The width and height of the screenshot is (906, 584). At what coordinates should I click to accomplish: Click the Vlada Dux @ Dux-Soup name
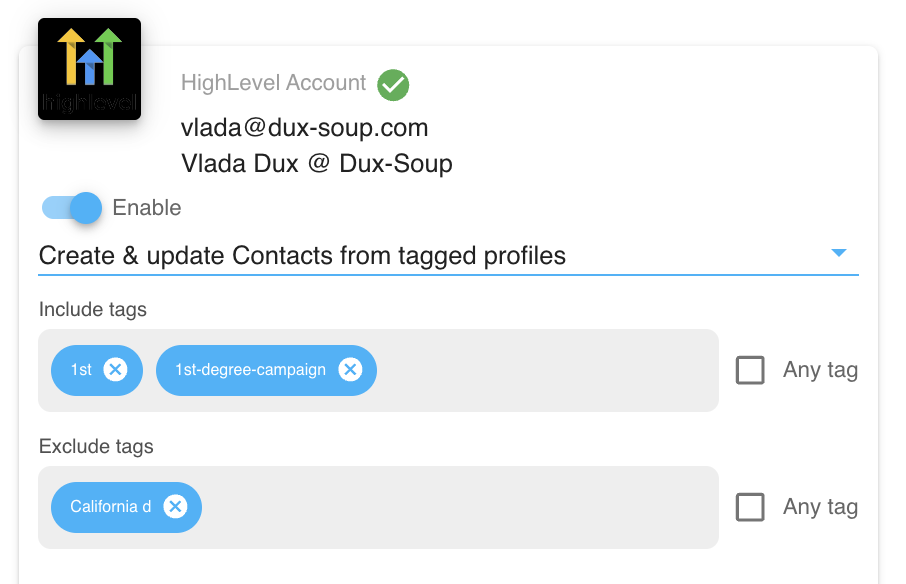pos(317,163)
